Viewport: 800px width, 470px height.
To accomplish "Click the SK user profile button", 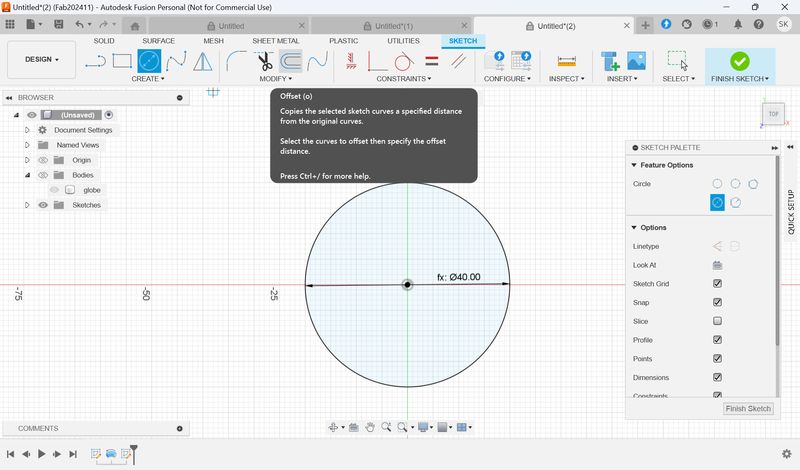I will point(783,24).
